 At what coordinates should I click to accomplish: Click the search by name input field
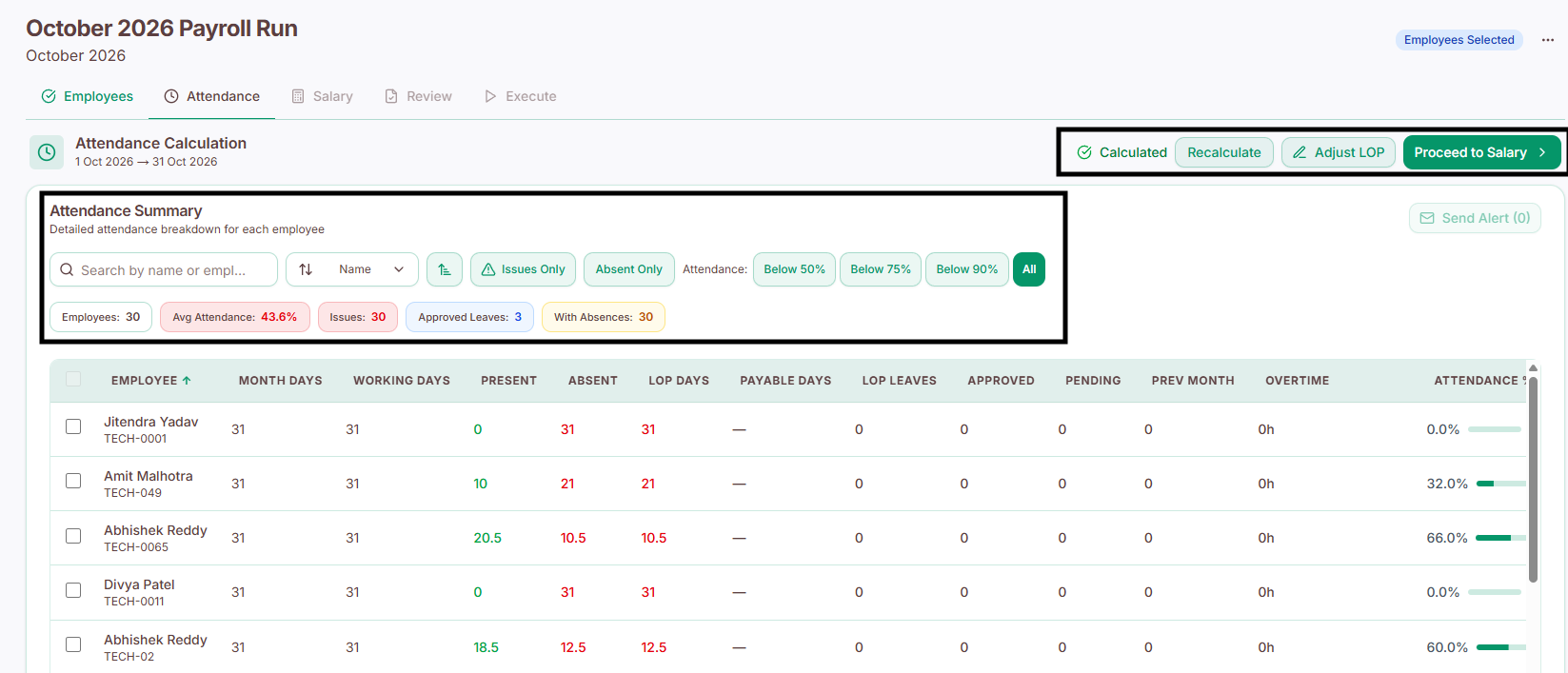point(164,269)
